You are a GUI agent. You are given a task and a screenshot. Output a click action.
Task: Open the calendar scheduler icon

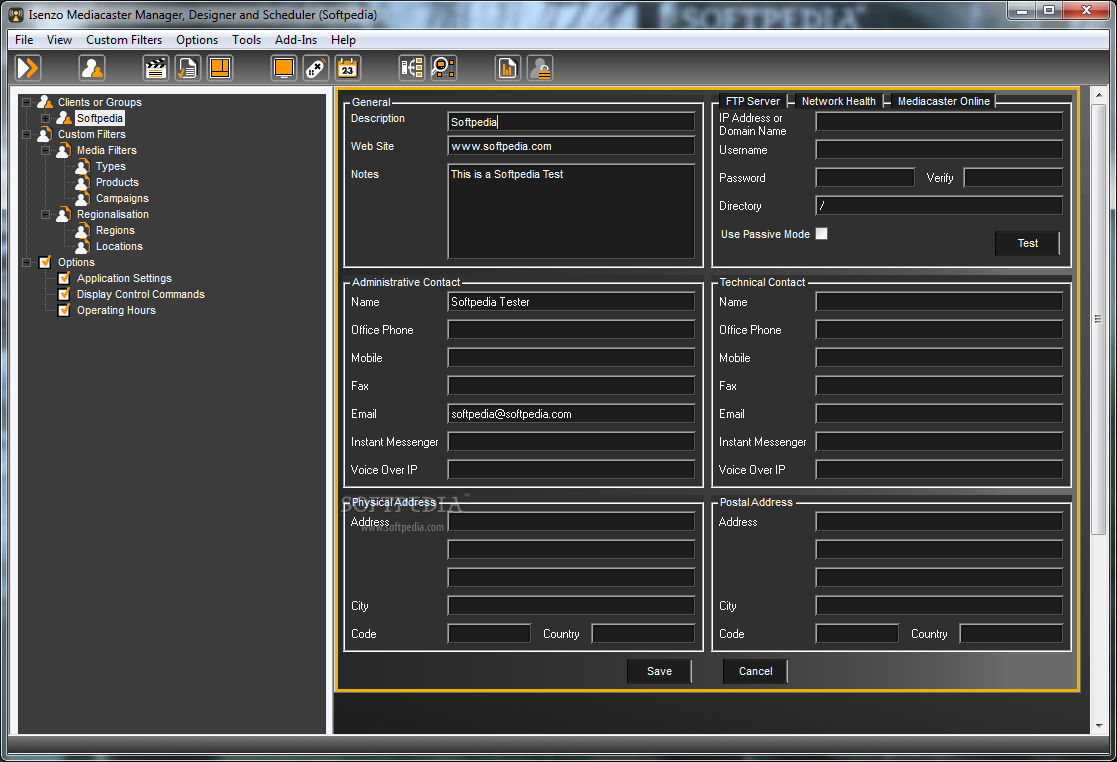pyautogui.click(x=348, y=68)
